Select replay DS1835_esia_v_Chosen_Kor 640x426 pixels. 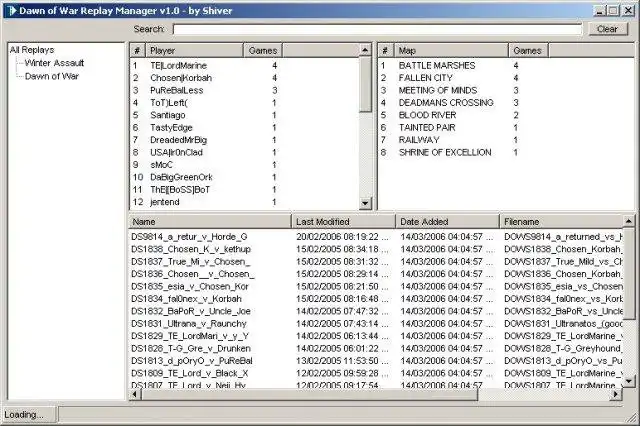[190, 286]
